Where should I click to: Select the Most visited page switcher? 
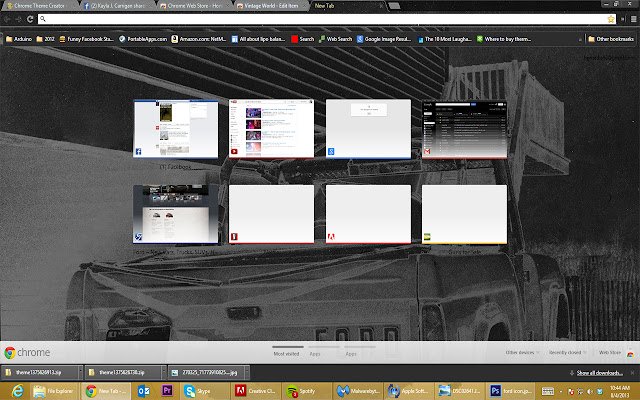pyautogui.click(x=287, y=353)
